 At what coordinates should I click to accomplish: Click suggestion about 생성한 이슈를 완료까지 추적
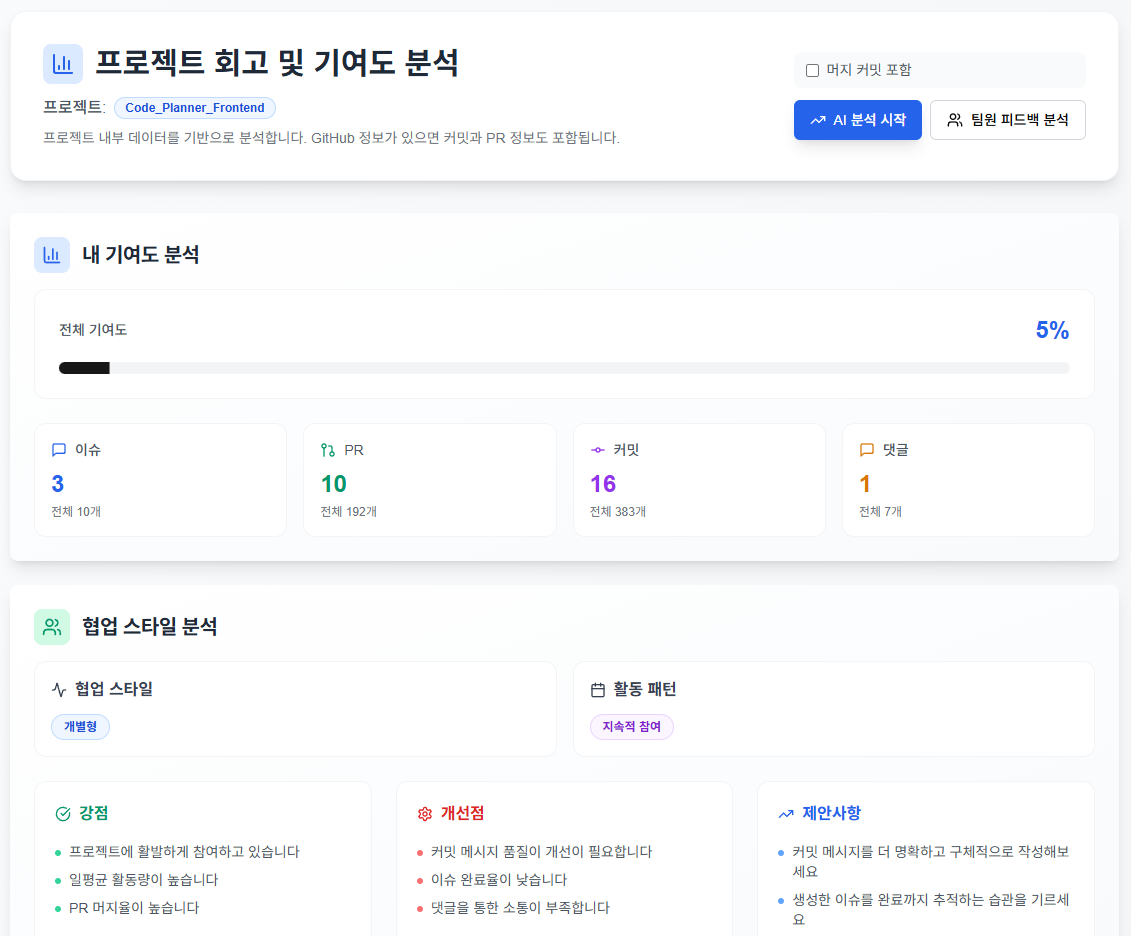[930, 910]
